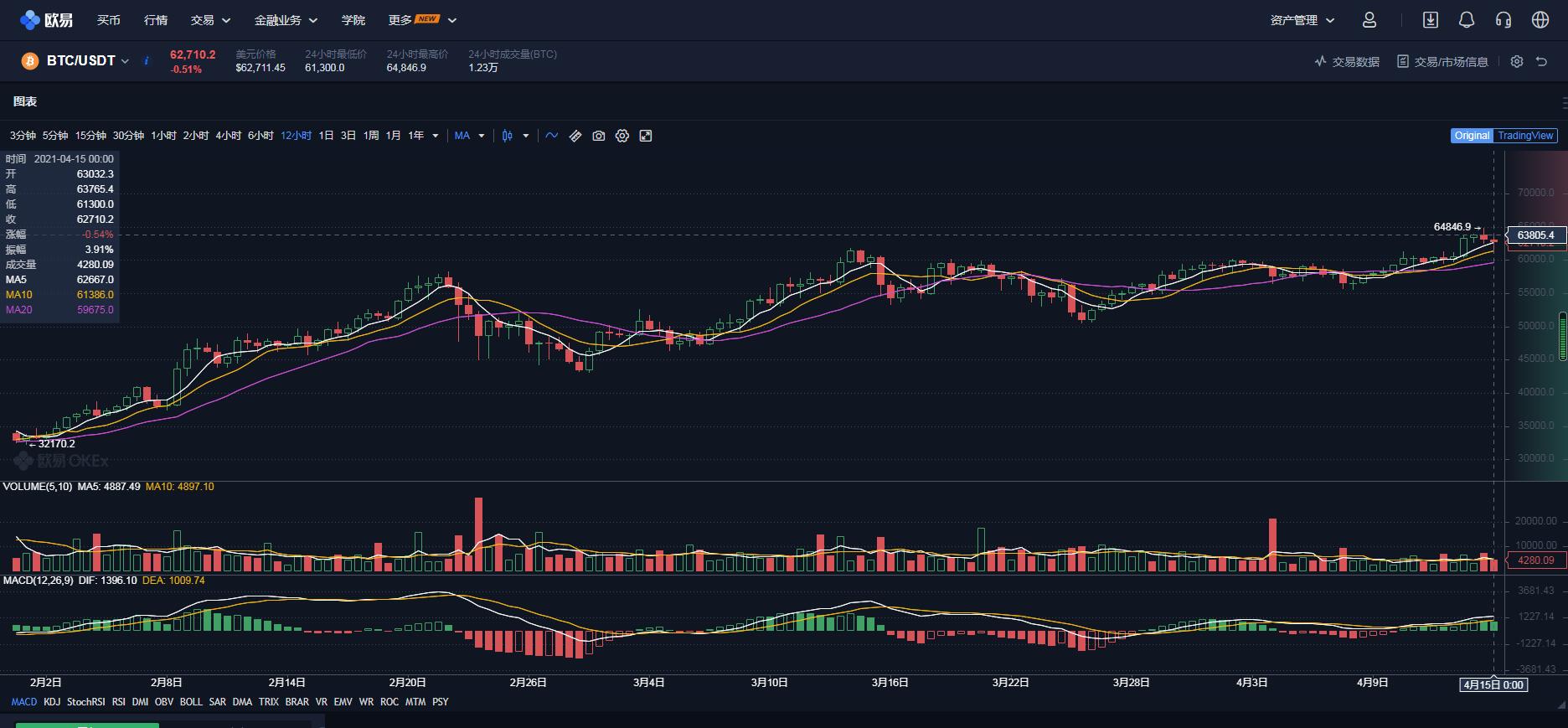Take a chart snapshot with camera icon
This screenshot has height=728, width=1568.
599,136
